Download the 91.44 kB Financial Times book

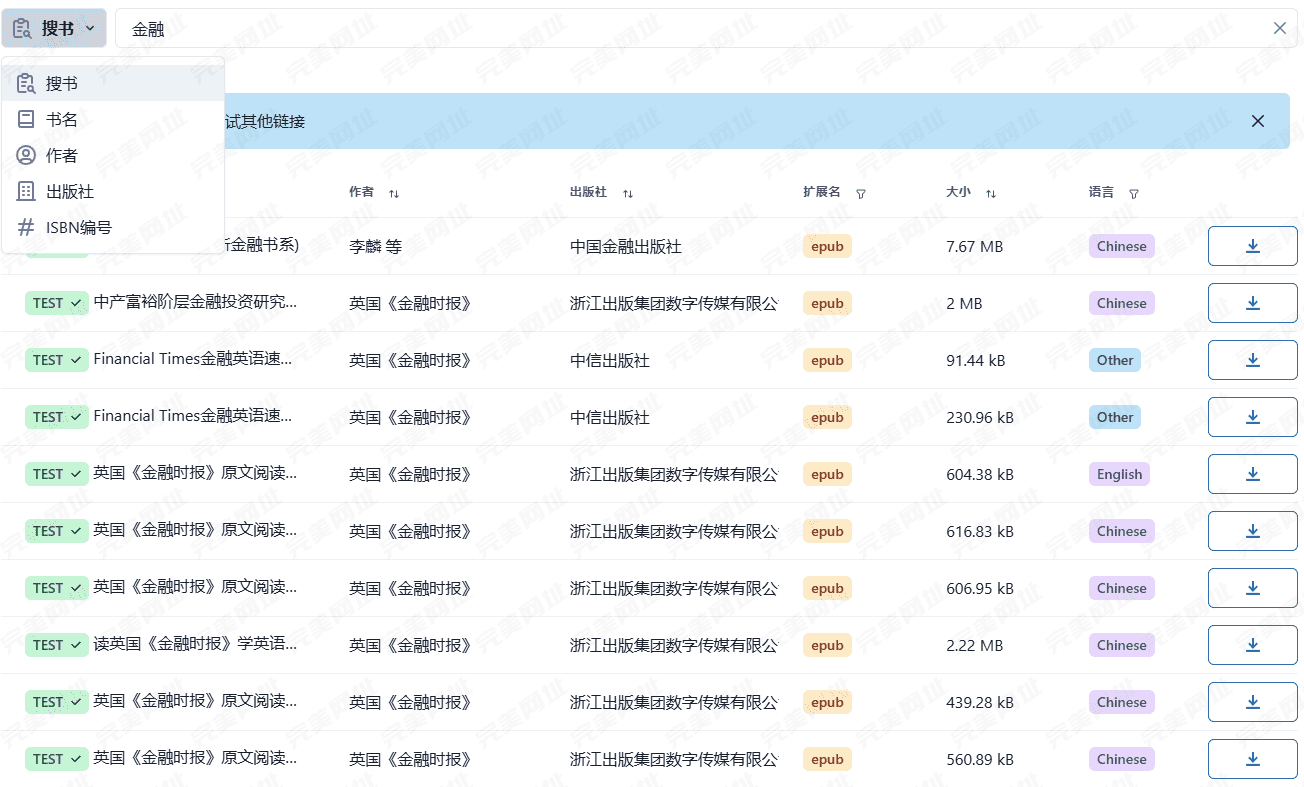[1253, 360]
